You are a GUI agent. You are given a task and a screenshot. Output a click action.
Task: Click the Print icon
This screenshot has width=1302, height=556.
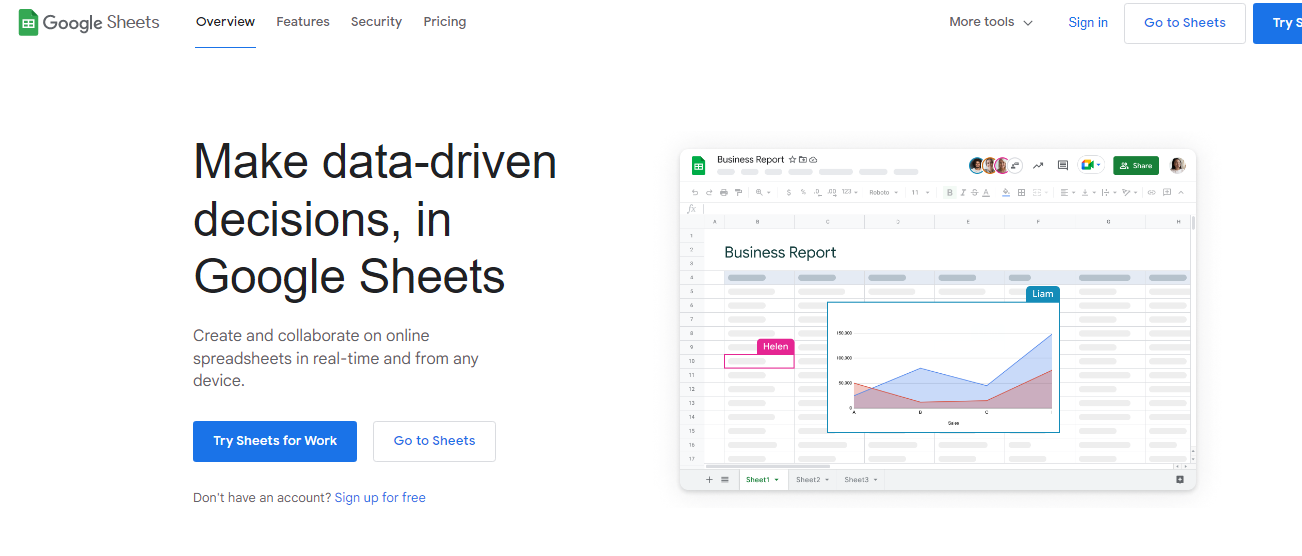coord(724,192)
